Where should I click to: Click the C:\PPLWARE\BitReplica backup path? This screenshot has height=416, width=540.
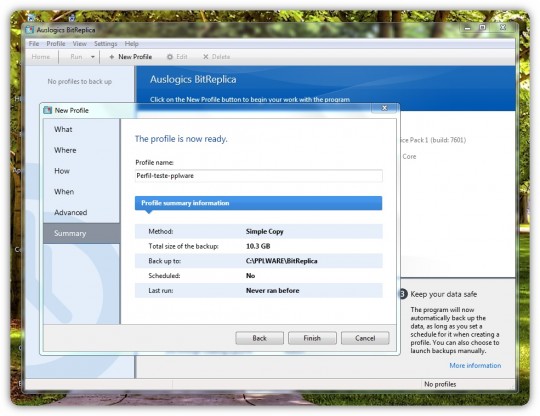point(281,261)
